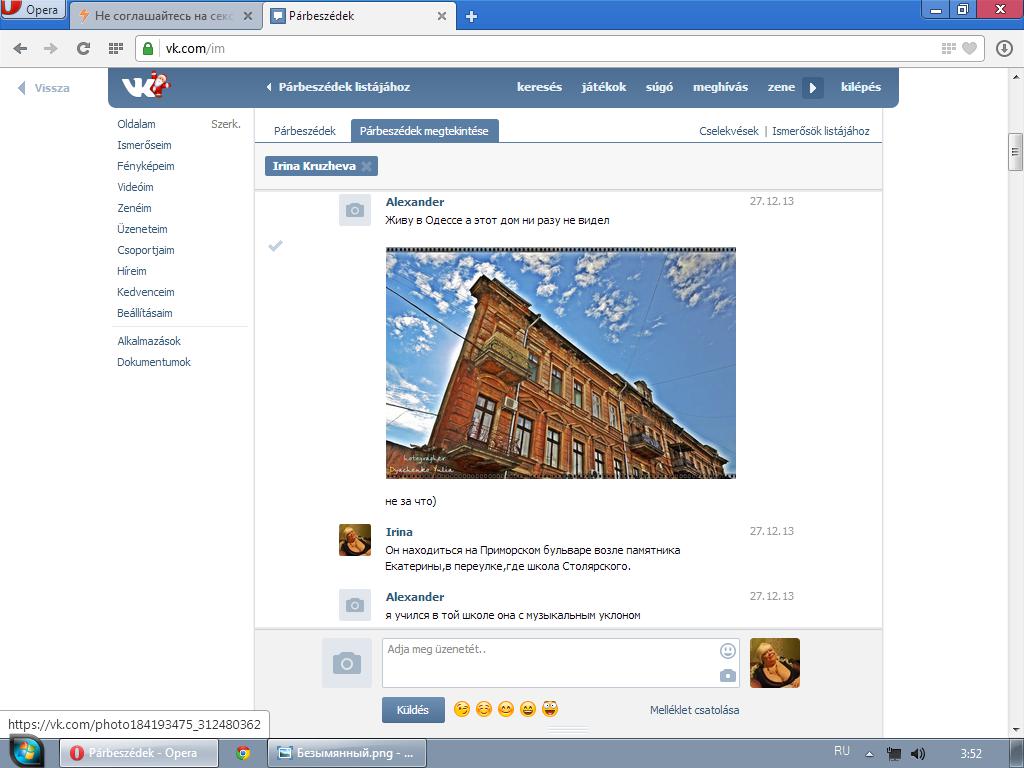Screen dimensions: 1024x768
Task: Click the page vertical scrollbar handle
Action: pyautogui.click(x=1015, y=152)
